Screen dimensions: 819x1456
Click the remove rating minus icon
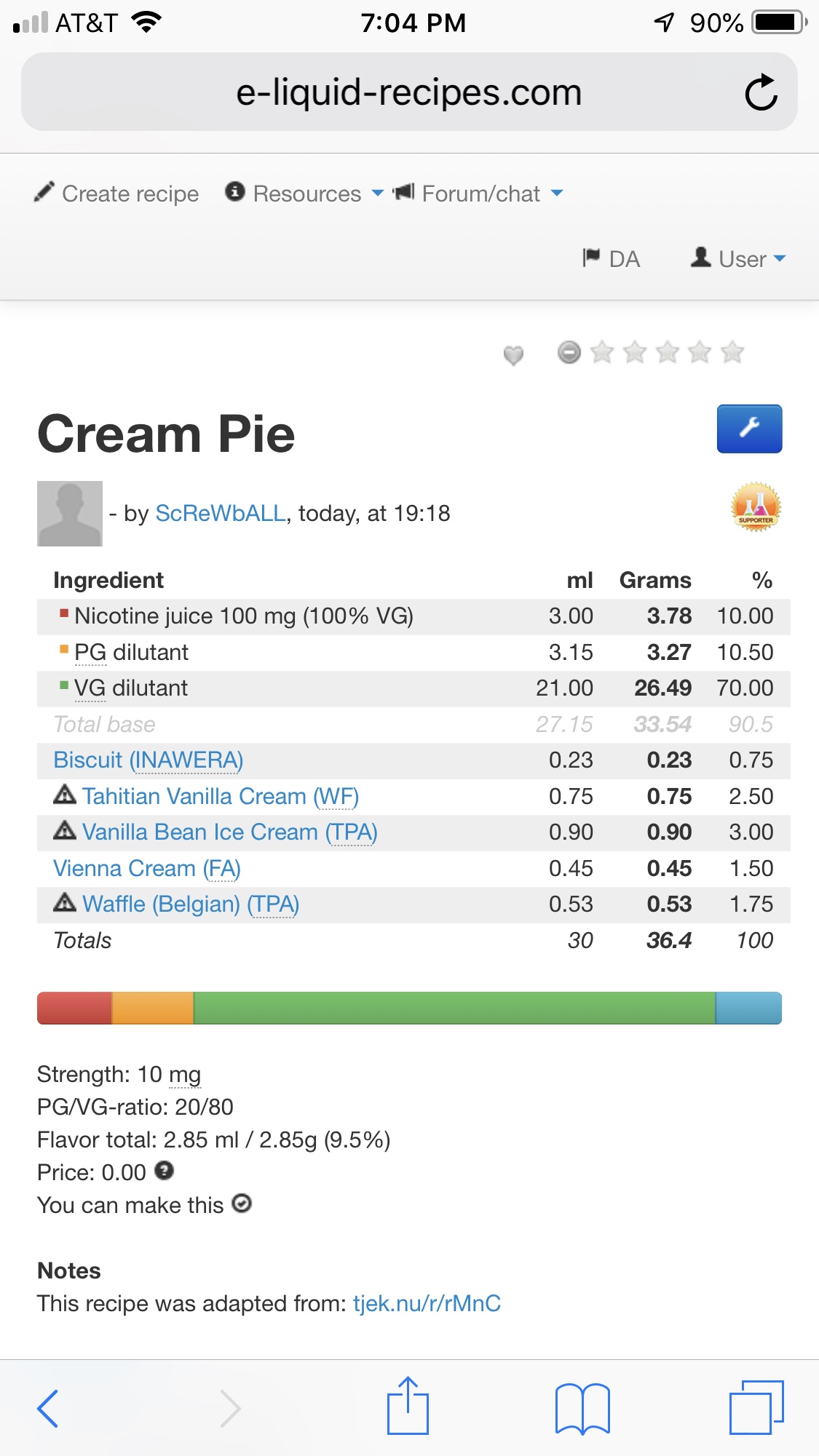(569, 352)
